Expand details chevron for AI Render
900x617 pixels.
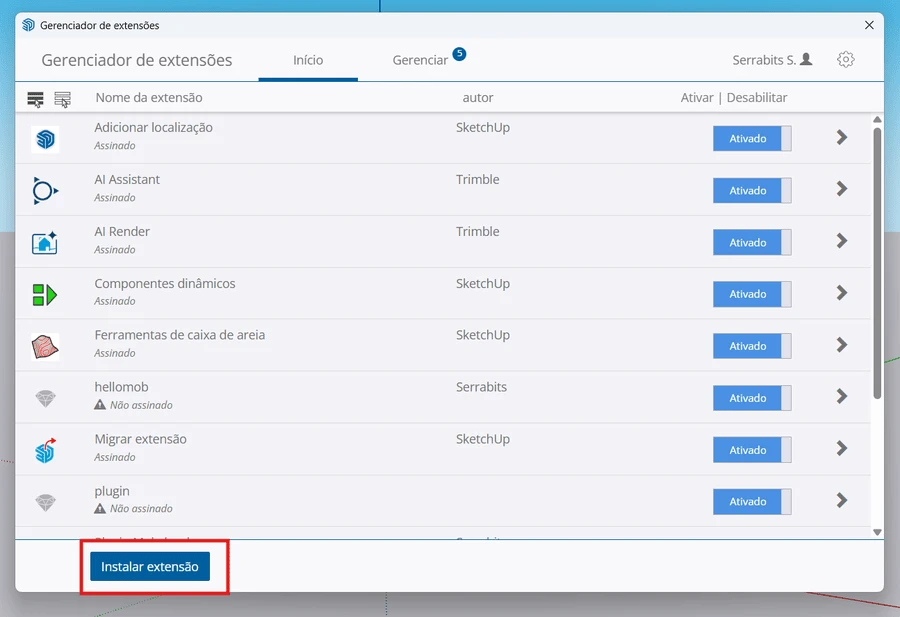(x=841, y=240)
